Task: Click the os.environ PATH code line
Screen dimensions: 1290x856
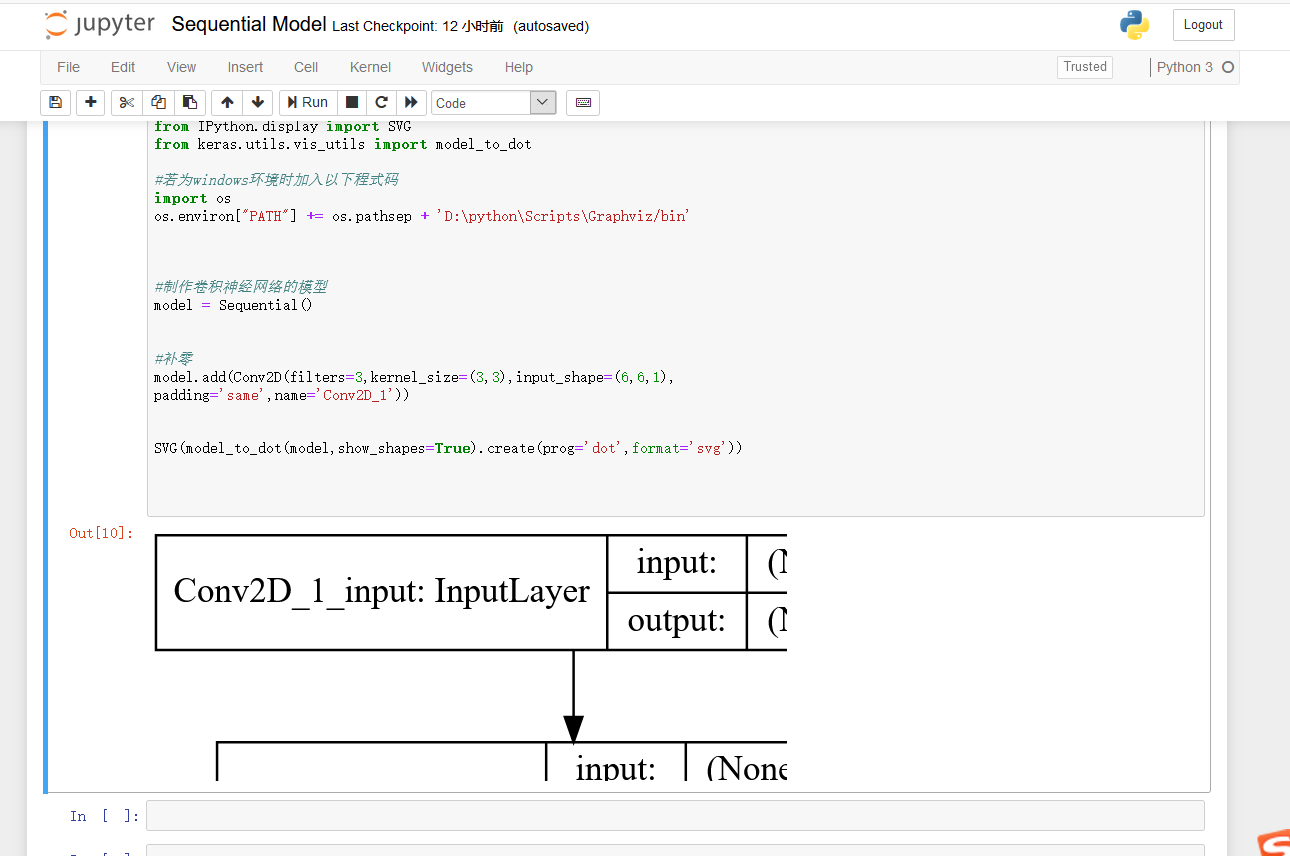Action: pos(422,216)
